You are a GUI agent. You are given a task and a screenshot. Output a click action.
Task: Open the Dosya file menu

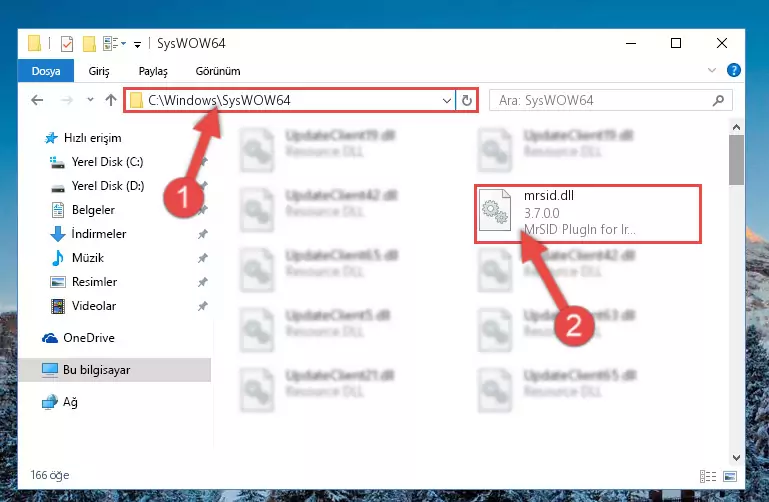pos(46,71)
